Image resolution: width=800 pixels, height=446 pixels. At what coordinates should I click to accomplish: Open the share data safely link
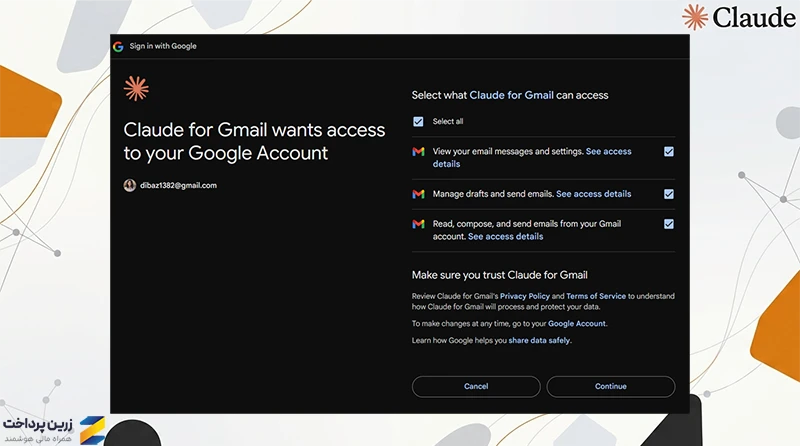click(539, 340)
